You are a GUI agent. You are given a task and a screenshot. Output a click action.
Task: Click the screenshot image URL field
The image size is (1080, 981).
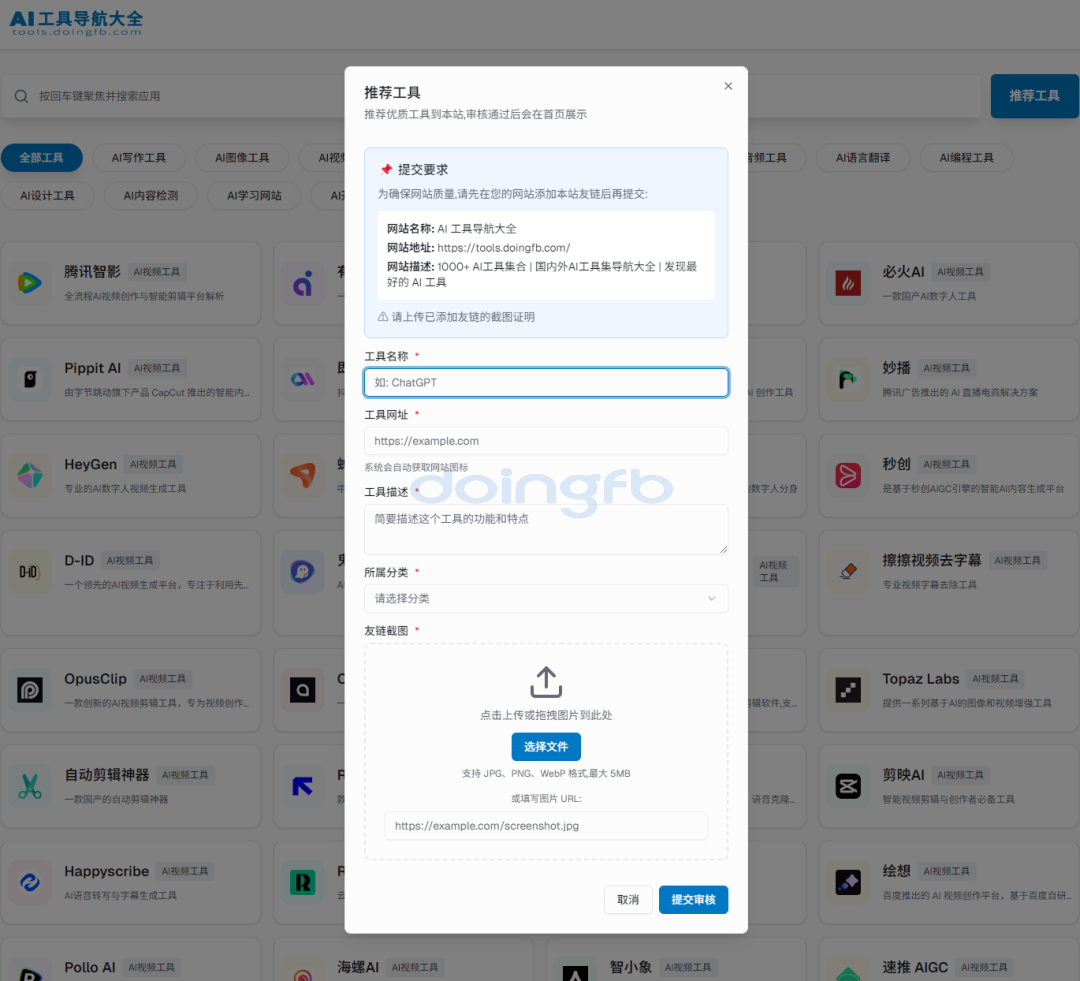[x=545, y=826]
